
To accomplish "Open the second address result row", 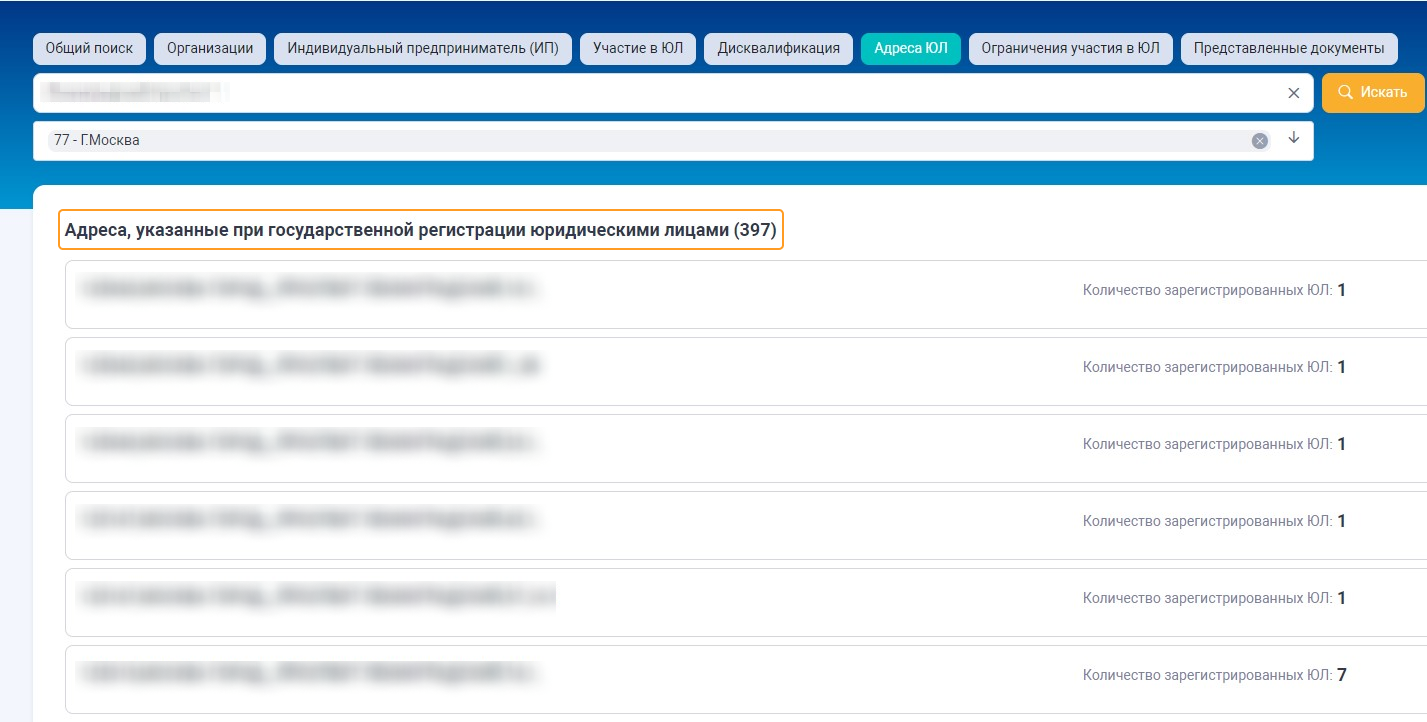I will 746,371.
